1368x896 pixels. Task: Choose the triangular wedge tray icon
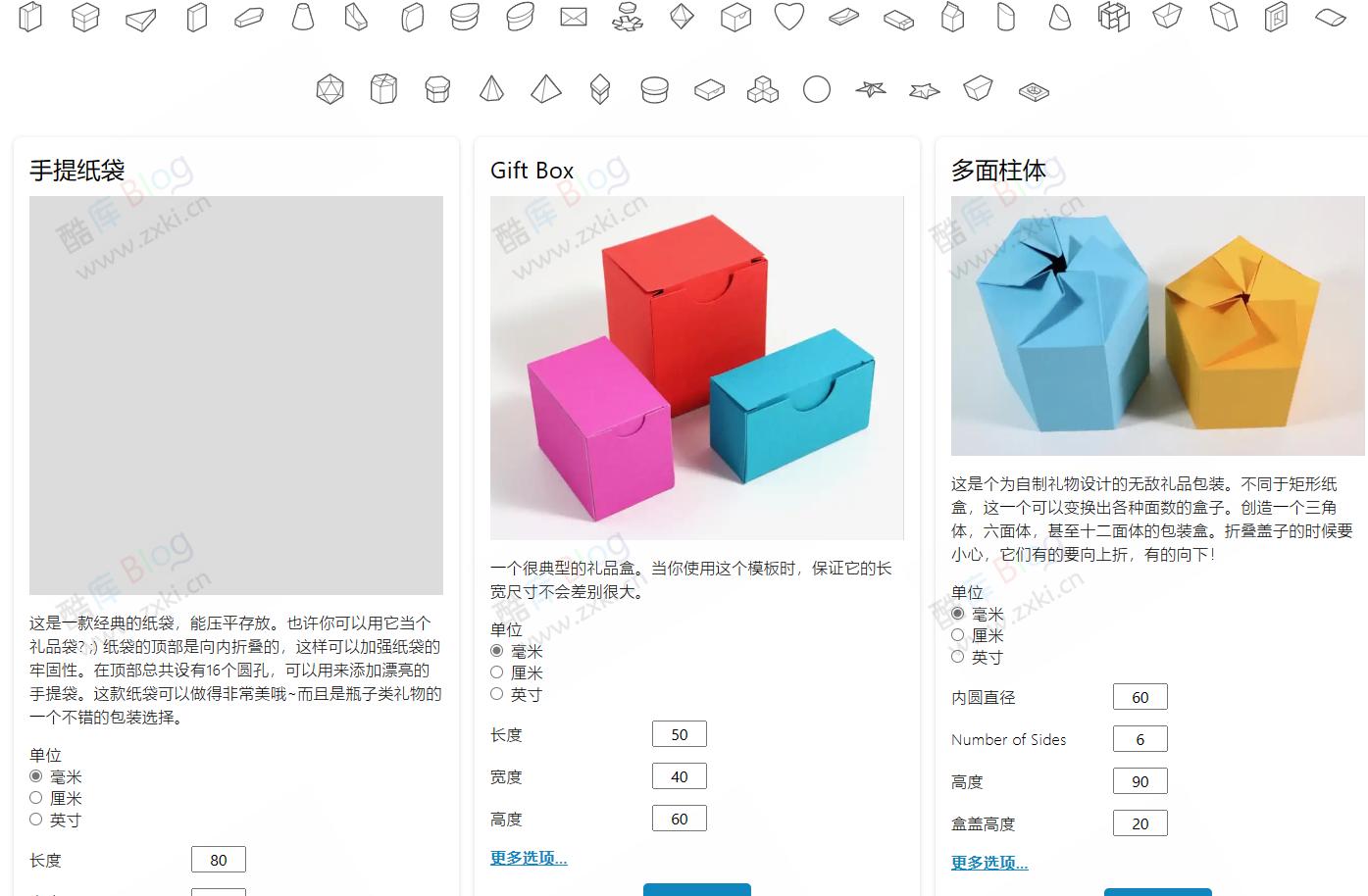point(141,19)
